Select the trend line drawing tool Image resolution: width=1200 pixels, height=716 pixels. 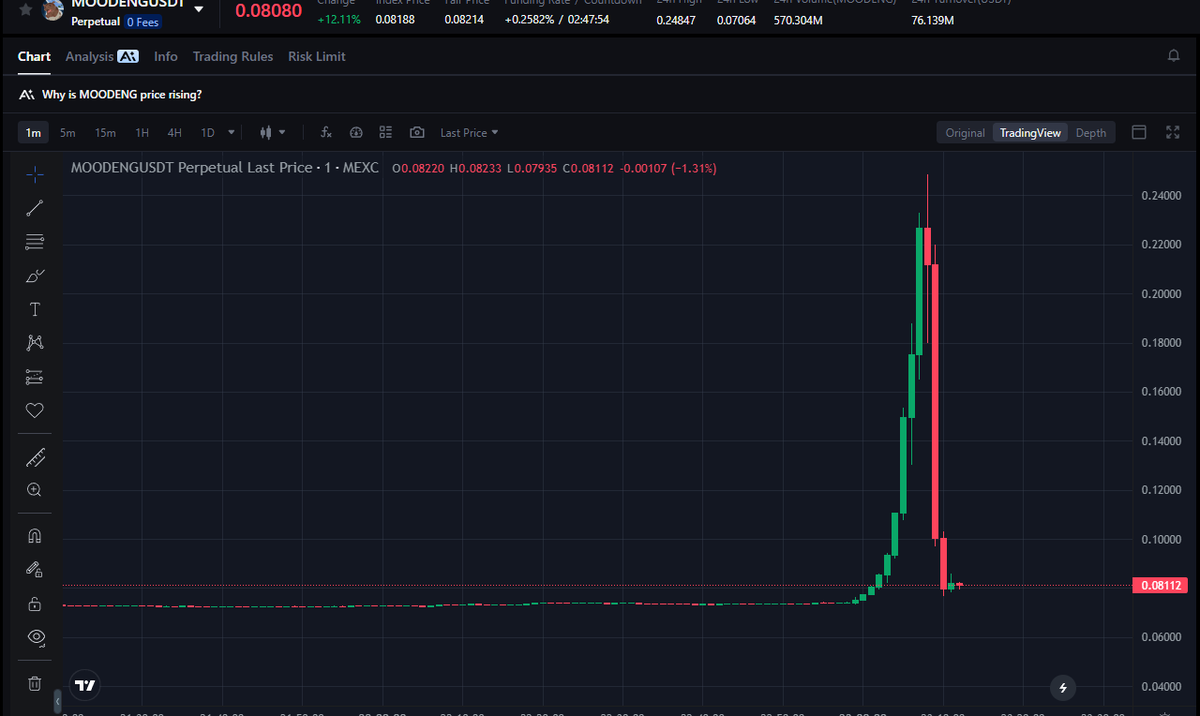coord(34,208)
